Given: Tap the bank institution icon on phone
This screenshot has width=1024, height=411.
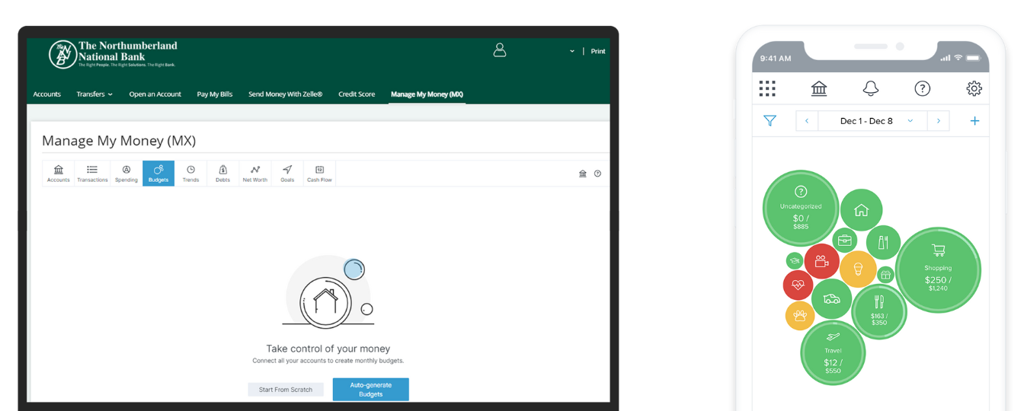Looking at the screenshot, I should coord(819,88).
